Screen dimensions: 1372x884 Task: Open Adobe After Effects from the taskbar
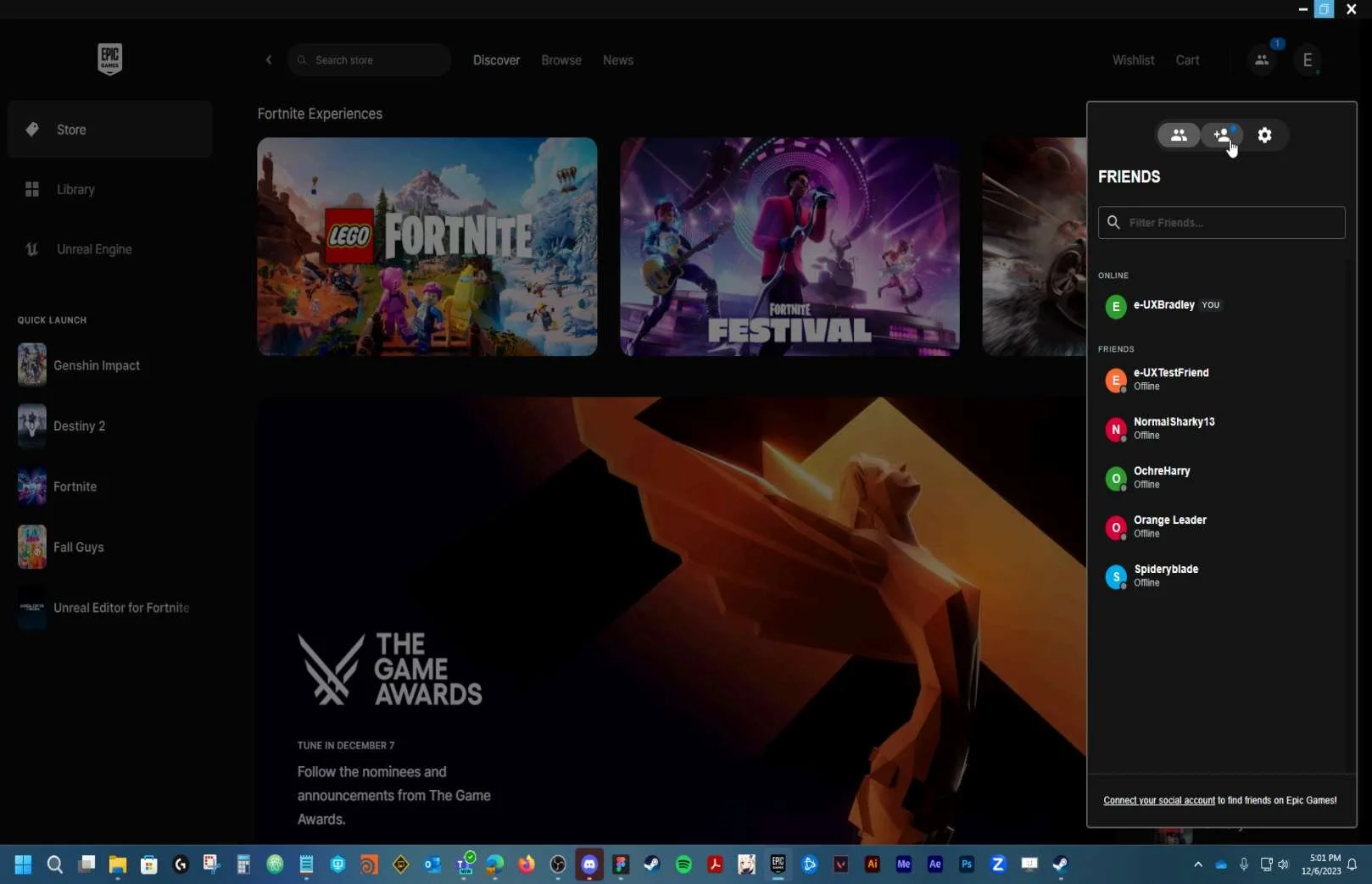click(x=934, y=865)
